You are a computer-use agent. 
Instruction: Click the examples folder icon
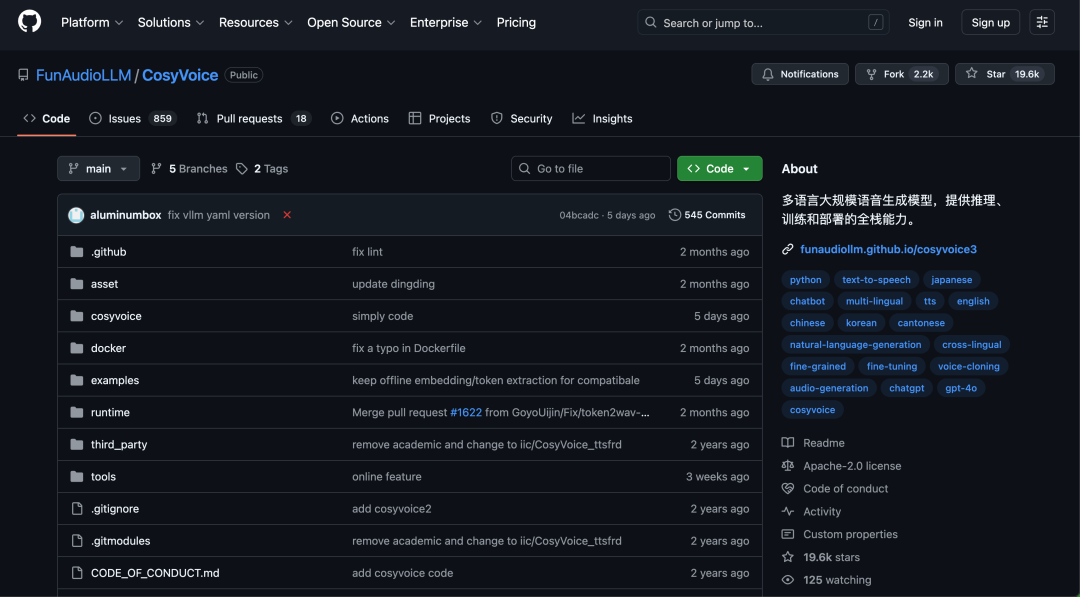[x=76, y=380]
